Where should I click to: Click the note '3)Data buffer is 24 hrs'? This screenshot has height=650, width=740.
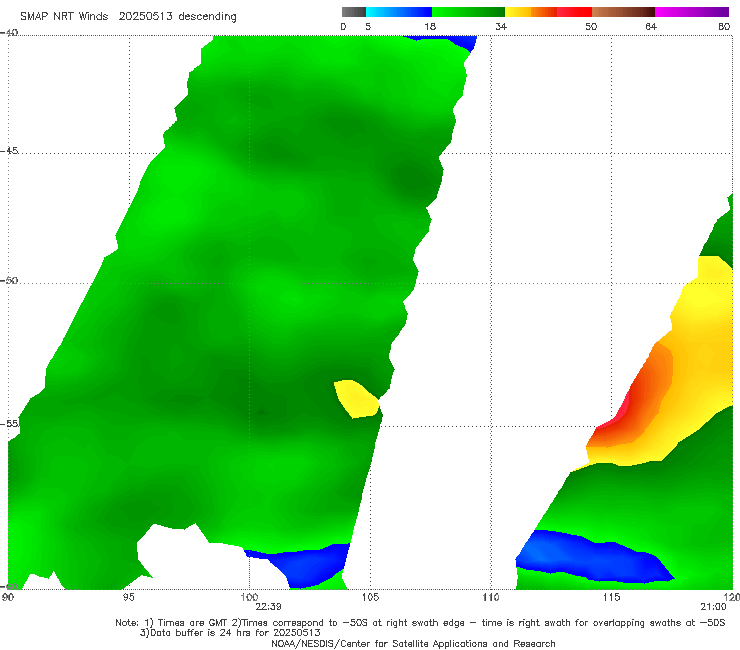pos(230,633)
